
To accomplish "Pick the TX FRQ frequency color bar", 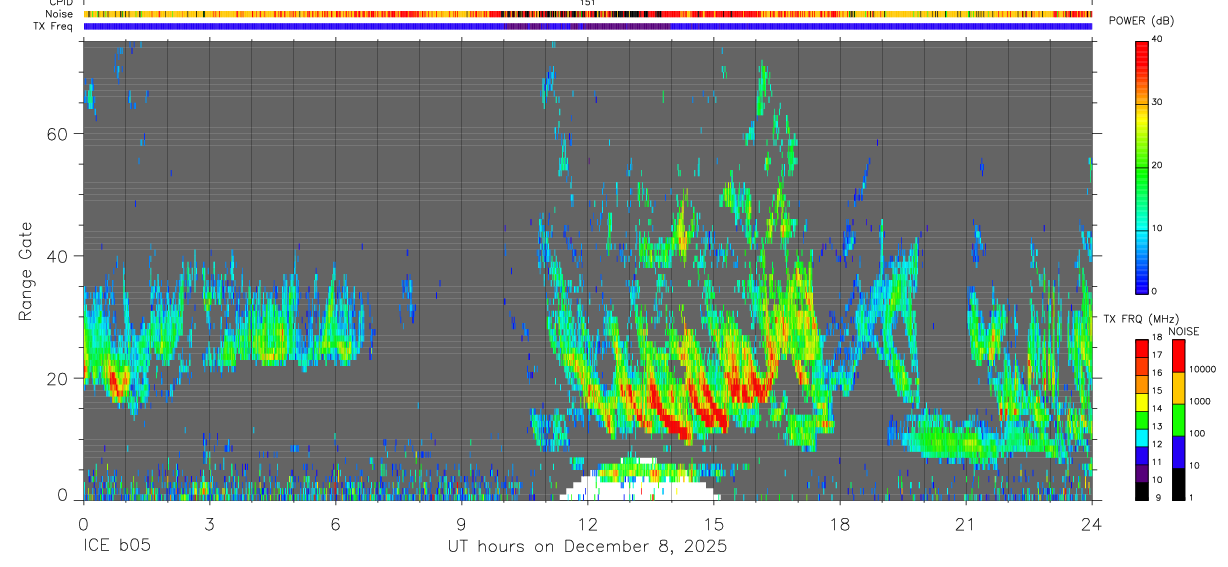I will coord(1142,419).
